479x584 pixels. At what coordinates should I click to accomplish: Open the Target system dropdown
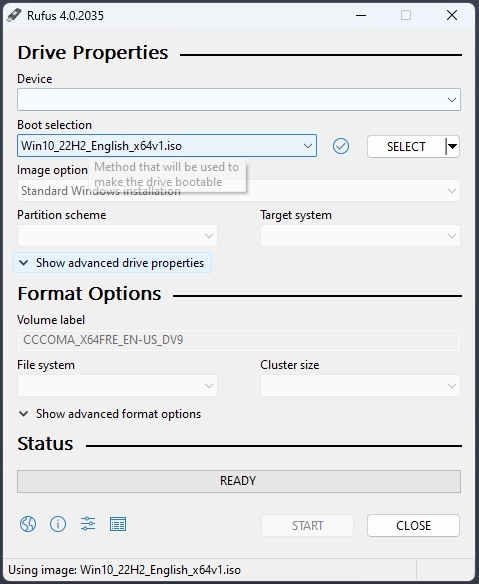[x=360, y=235]
